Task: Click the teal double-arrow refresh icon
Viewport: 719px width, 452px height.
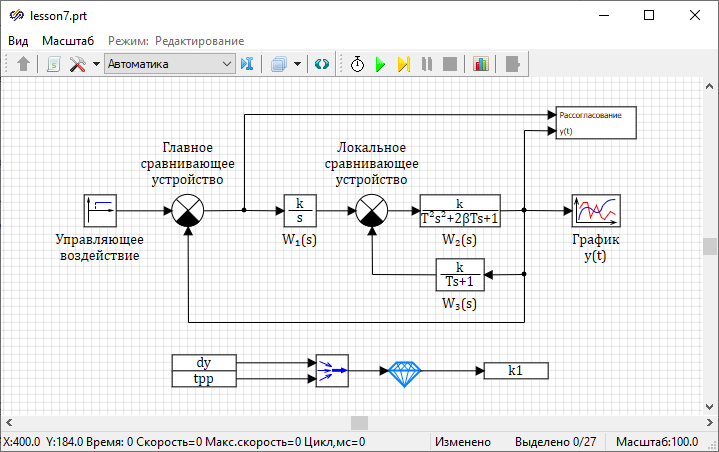Action: pos(321,64)
